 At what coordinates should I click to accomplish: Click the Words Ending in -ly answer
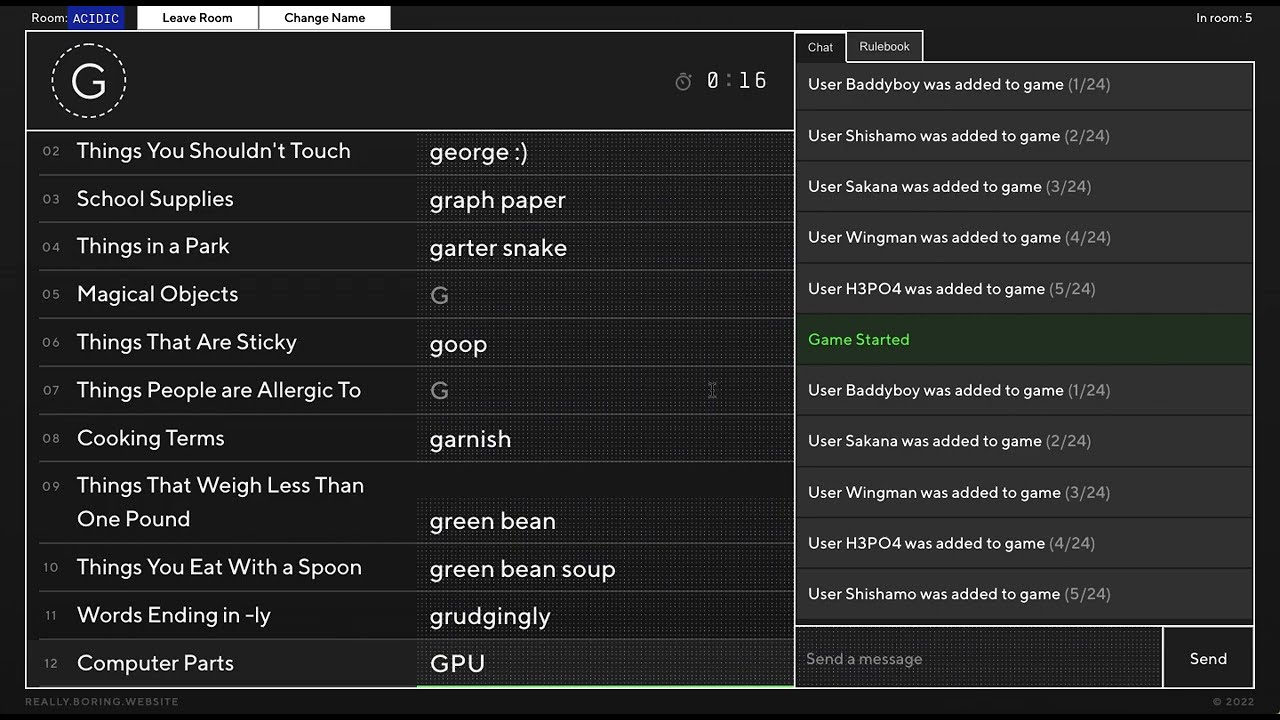click(604, 616)
